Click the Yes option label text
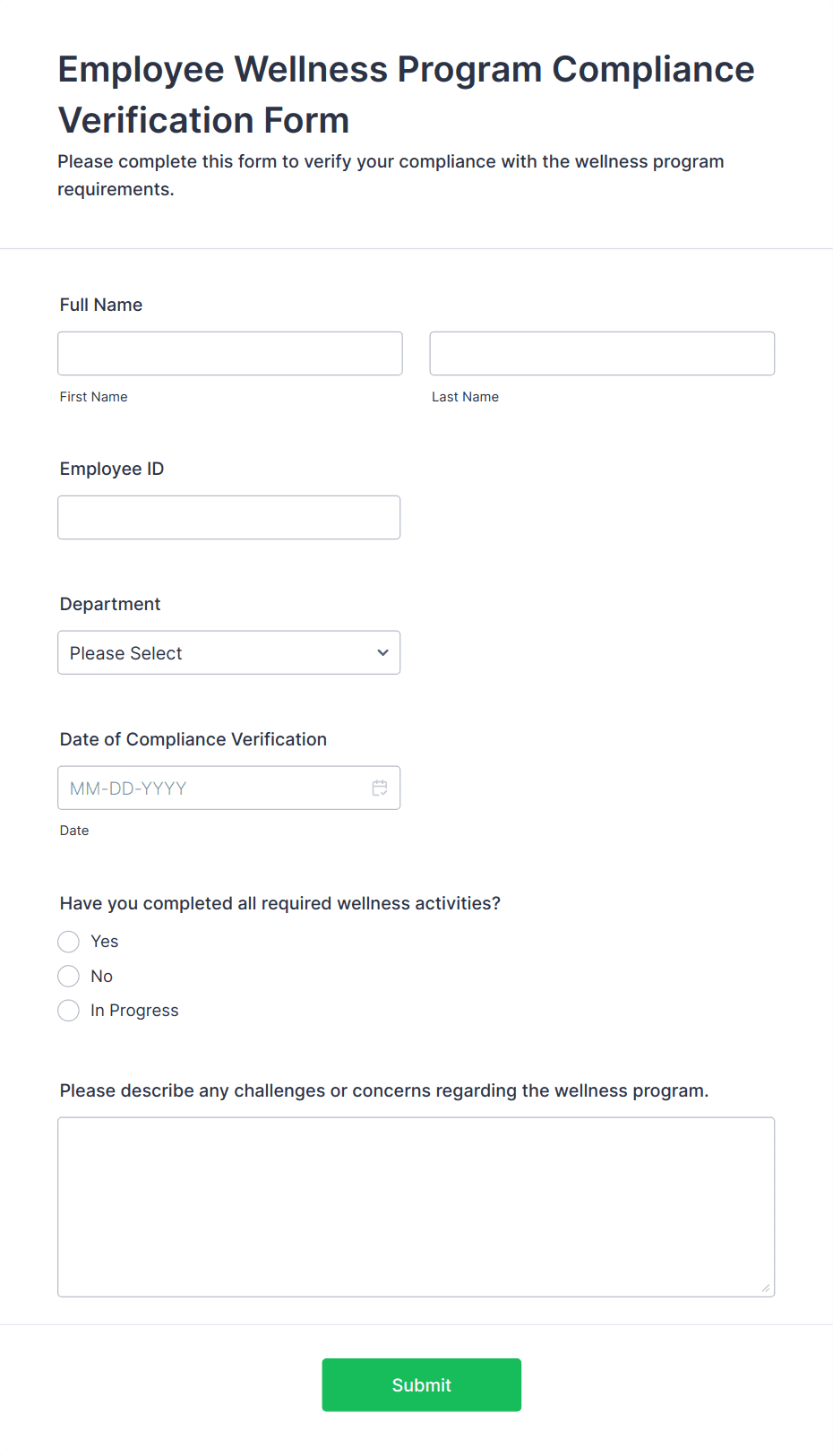The width and height of the screenshot is (833, 1456). (105, 942)
